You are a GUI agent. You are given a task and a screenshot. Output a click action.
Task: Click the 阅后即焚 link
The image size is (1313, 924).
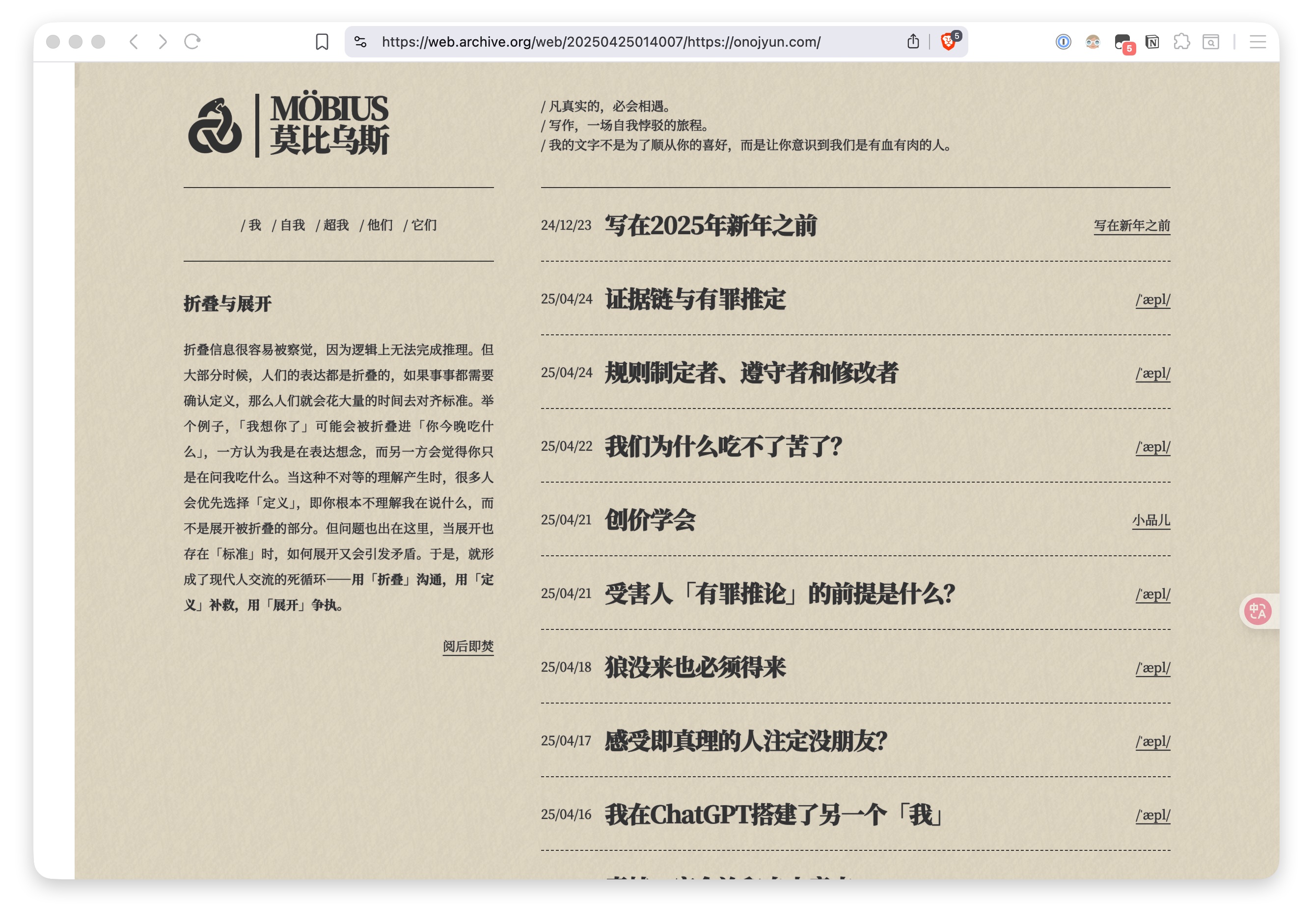tap(468, 646)
